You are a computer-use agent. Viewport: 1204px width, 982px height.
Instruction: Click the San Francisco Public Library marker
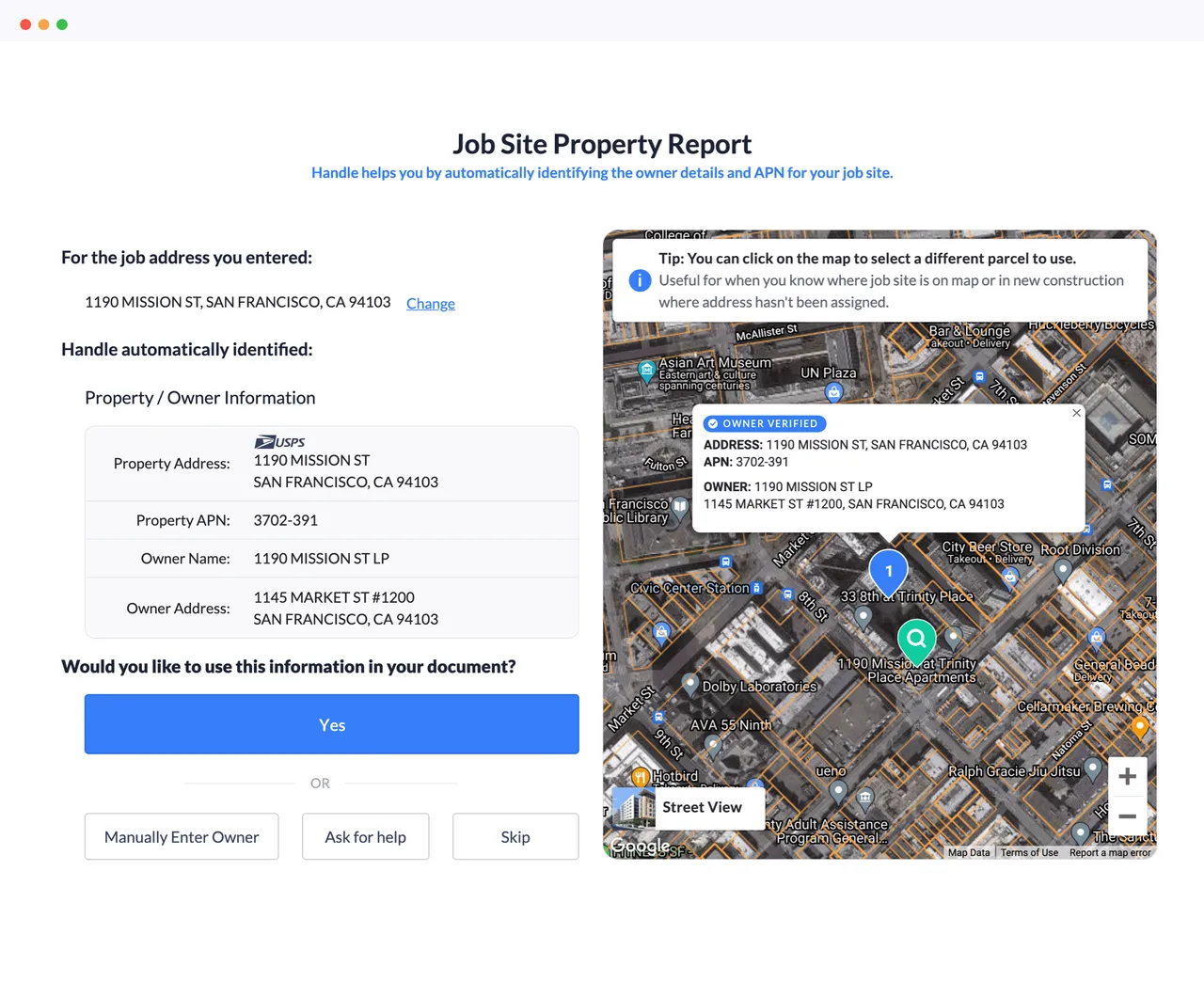pos(680,507)
